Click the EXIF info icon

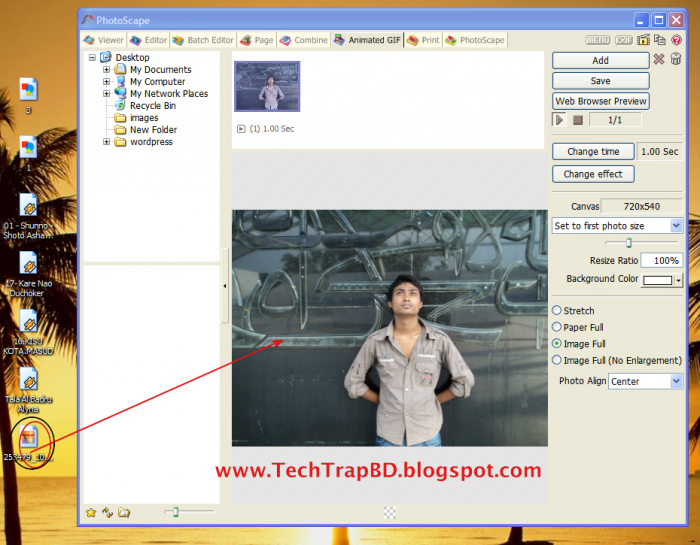[x=624, y=40]
